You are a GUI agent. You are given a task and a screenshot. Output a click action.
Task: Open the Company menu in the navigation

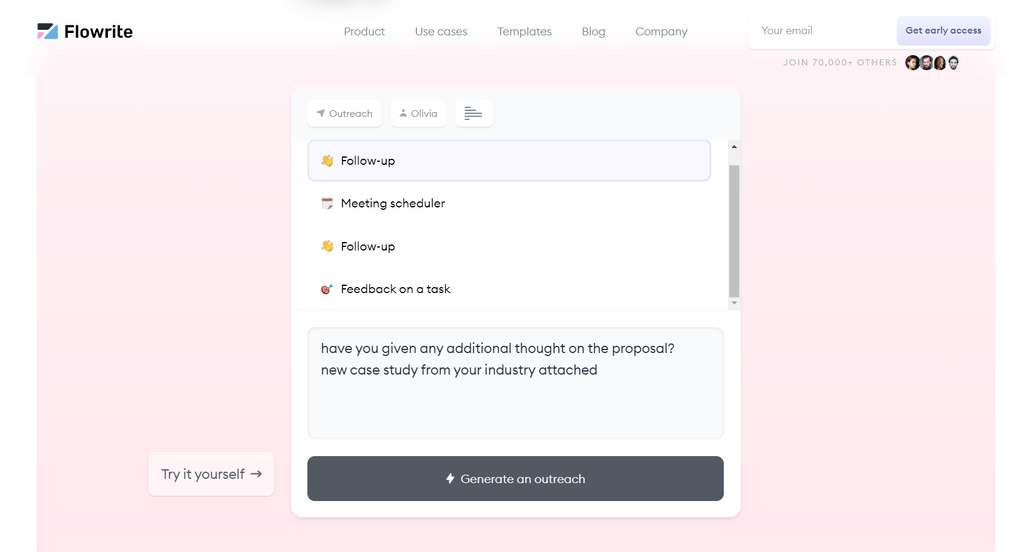pos(661,32)
